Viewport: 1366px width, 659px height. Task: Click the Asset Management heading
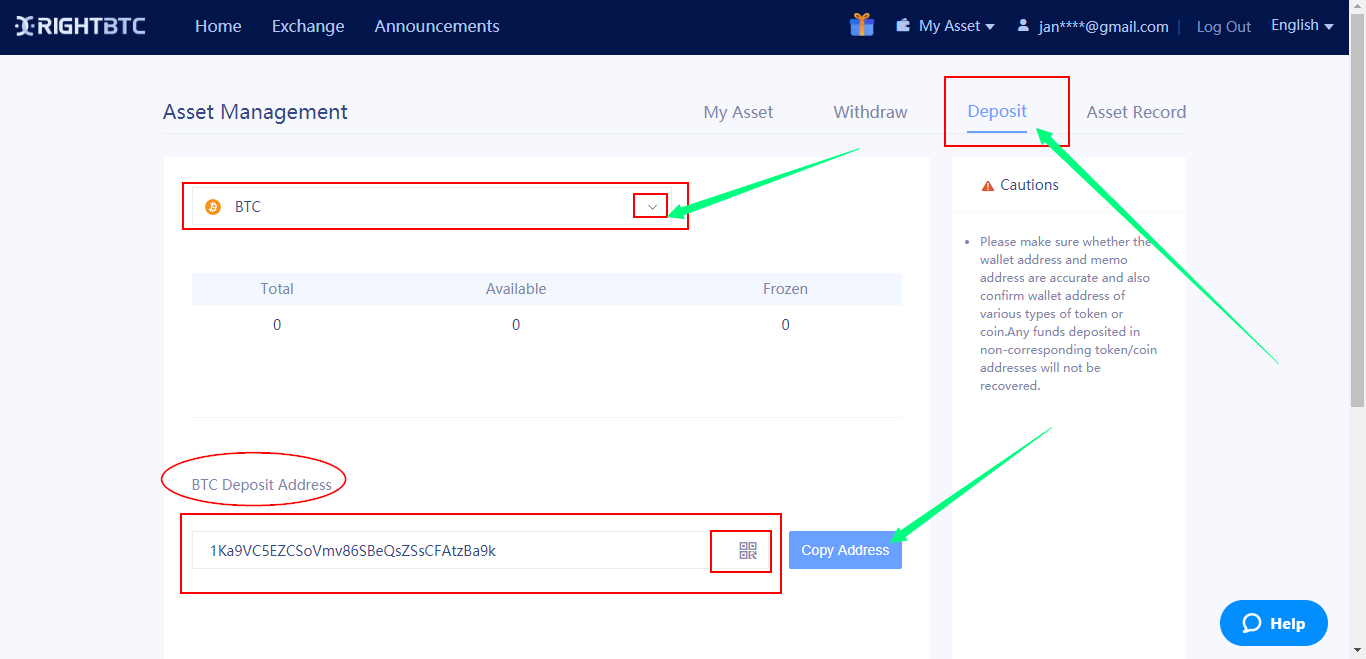[255, 112]
